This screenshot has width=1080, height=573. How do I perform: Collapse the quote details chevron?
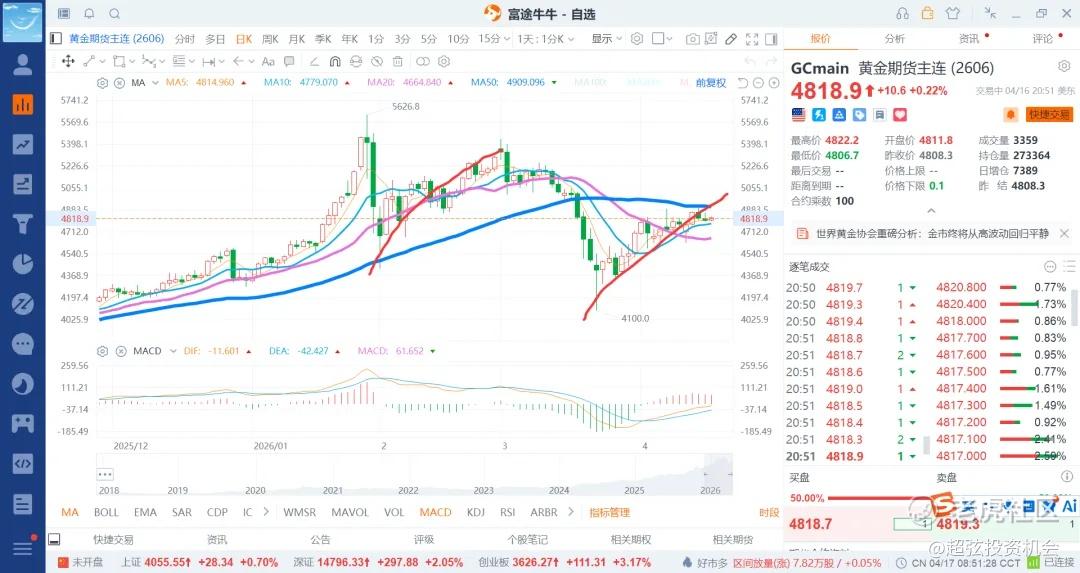tap(931, 211)
